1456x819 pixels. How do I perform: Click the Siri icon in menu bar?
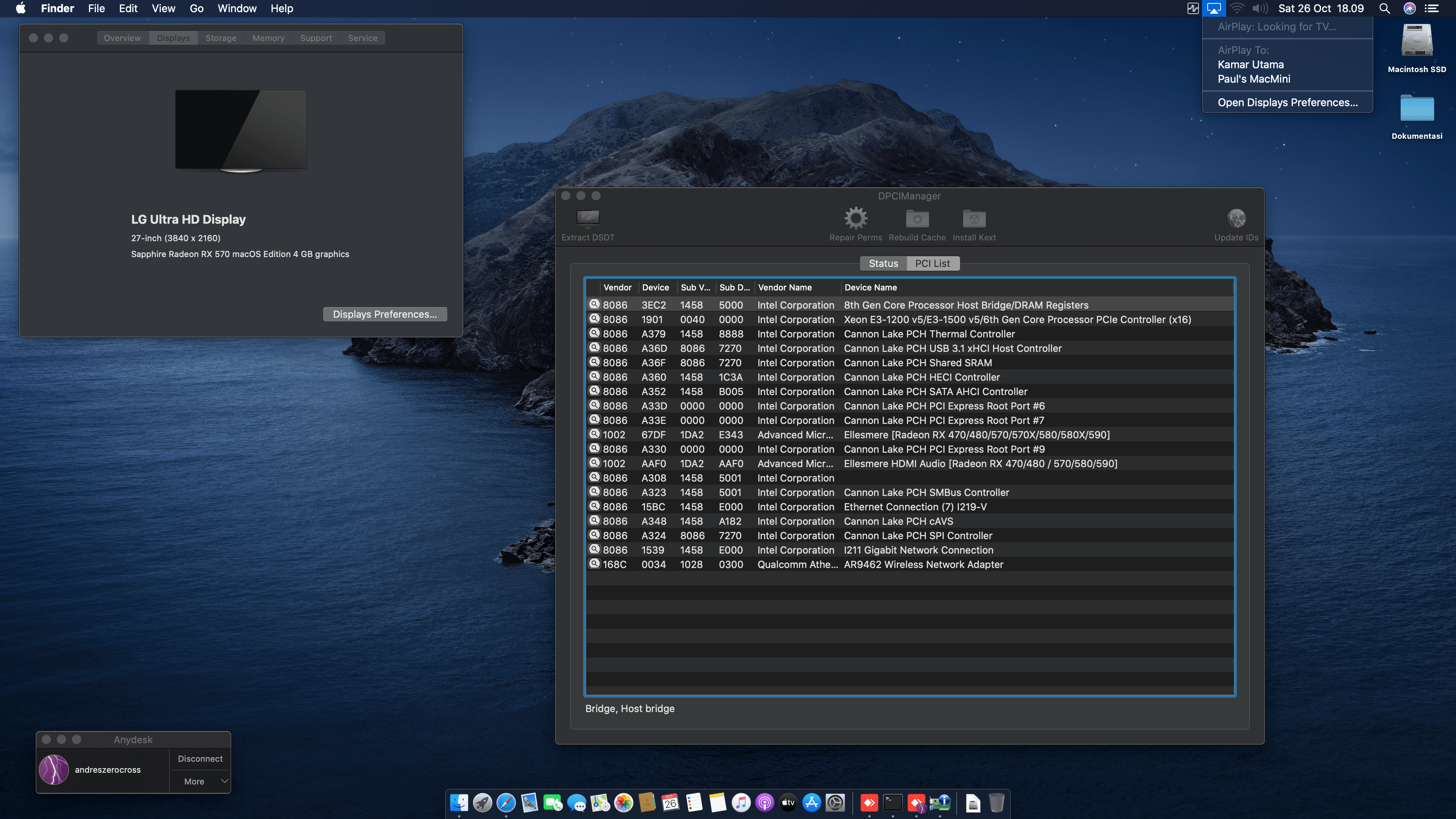coord(1409,8)
